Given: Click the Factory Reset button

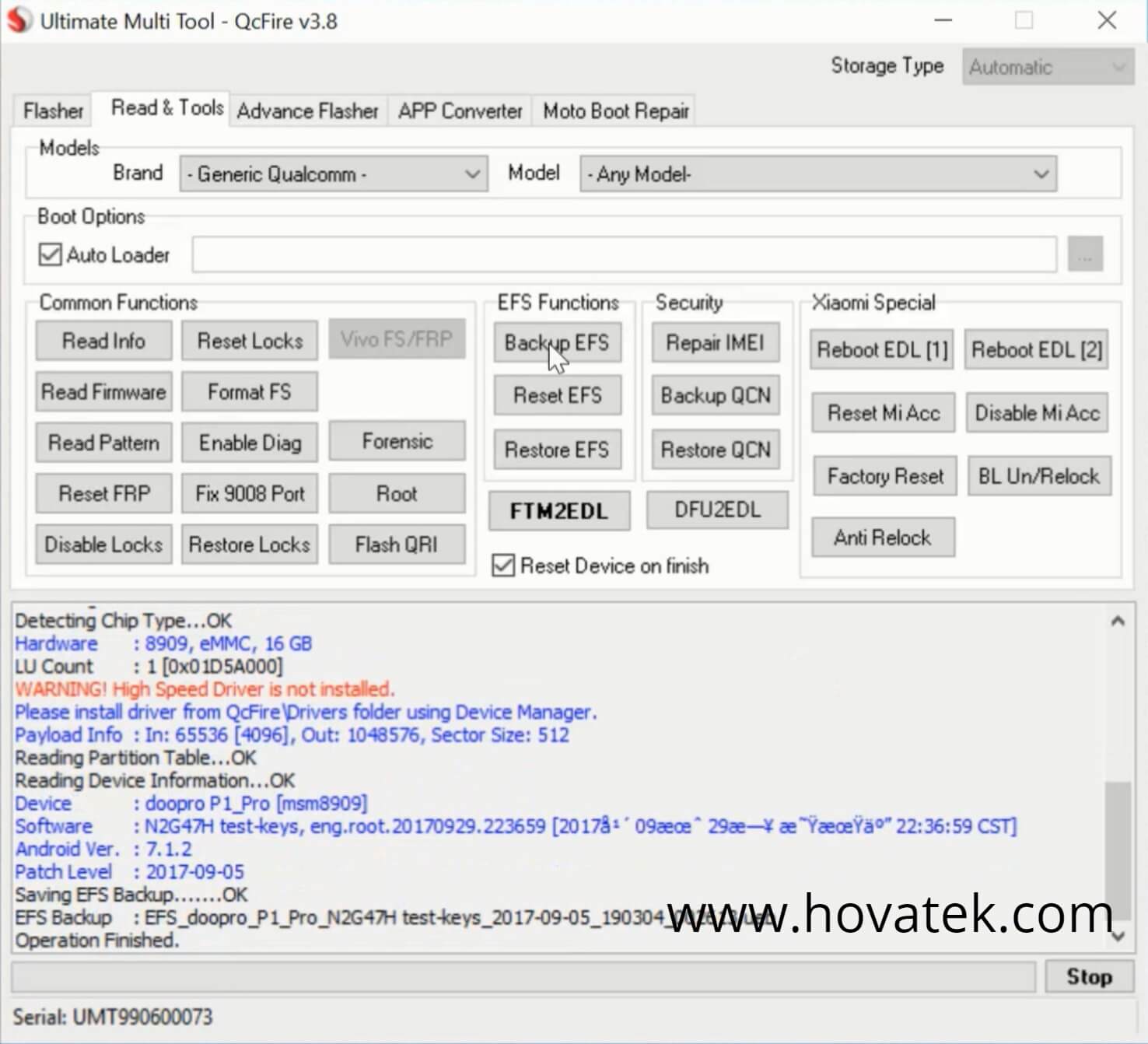Looking at the screenshot, I should pyautogui.click(x=885, y=476).
